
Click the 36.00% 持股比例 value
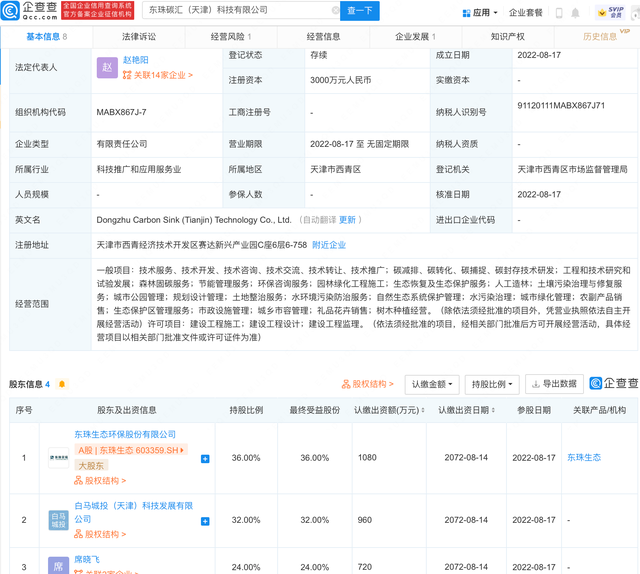[246, 458]
